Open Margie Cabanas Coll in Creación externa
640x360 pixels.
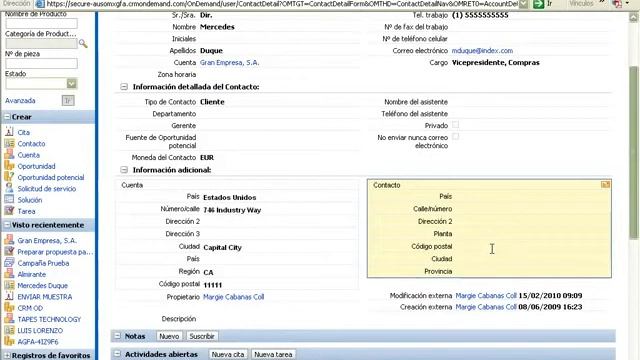[x=486, y=307]
